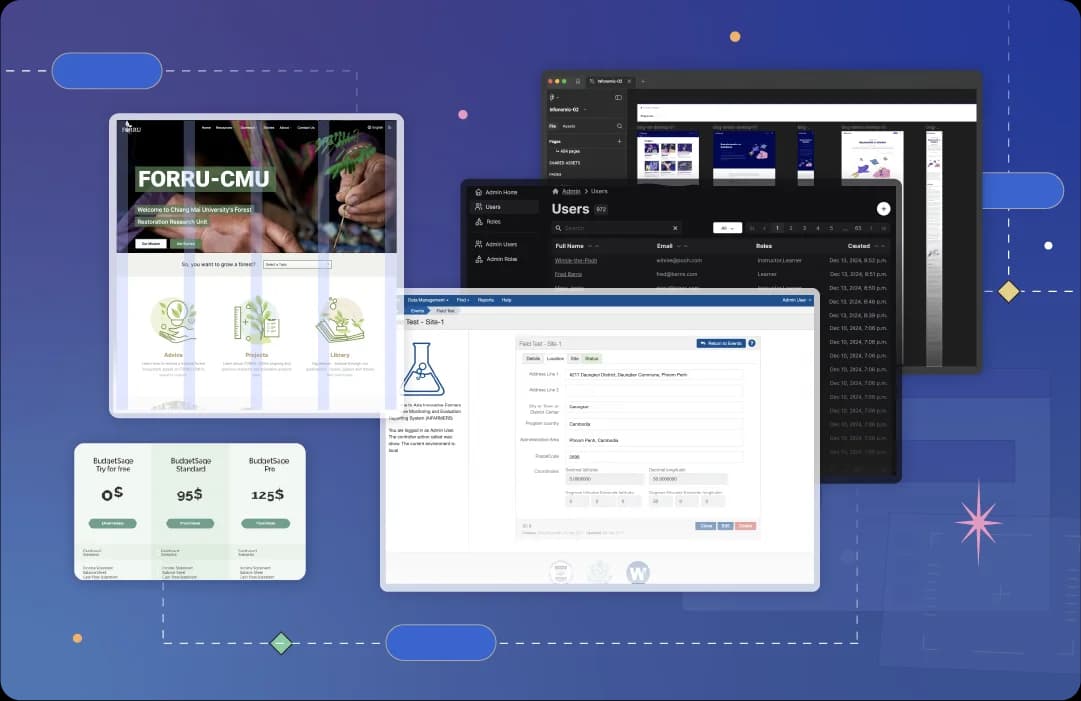Open the All filter dropdown on the Users page
The image size is (1081, 701).
click(x=727, y=227)
